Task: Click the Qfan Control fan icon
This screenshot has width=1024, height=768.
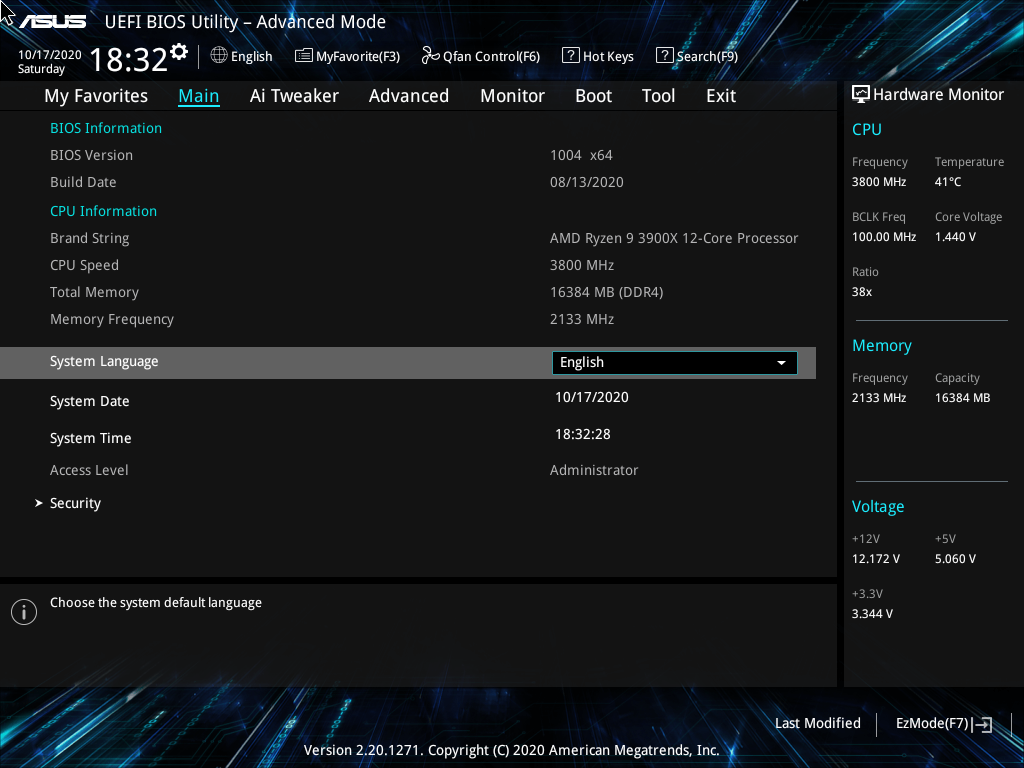Action: point(430,56)
